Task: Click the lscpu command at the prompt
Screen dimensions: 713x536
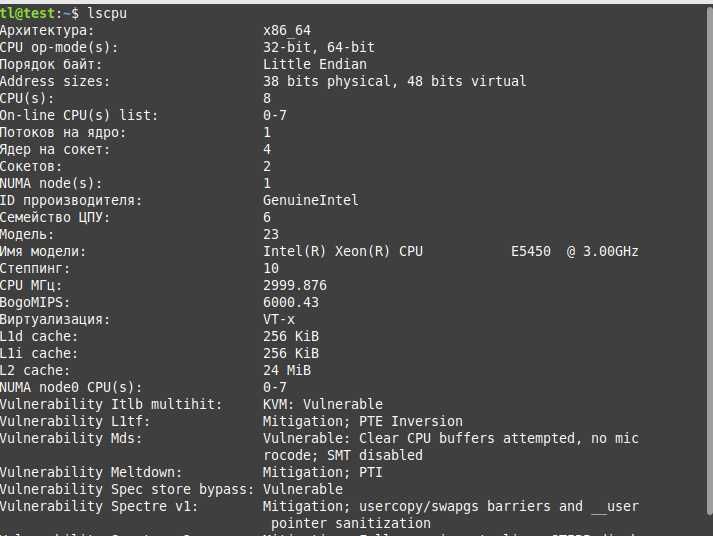Action: [107, 13]
